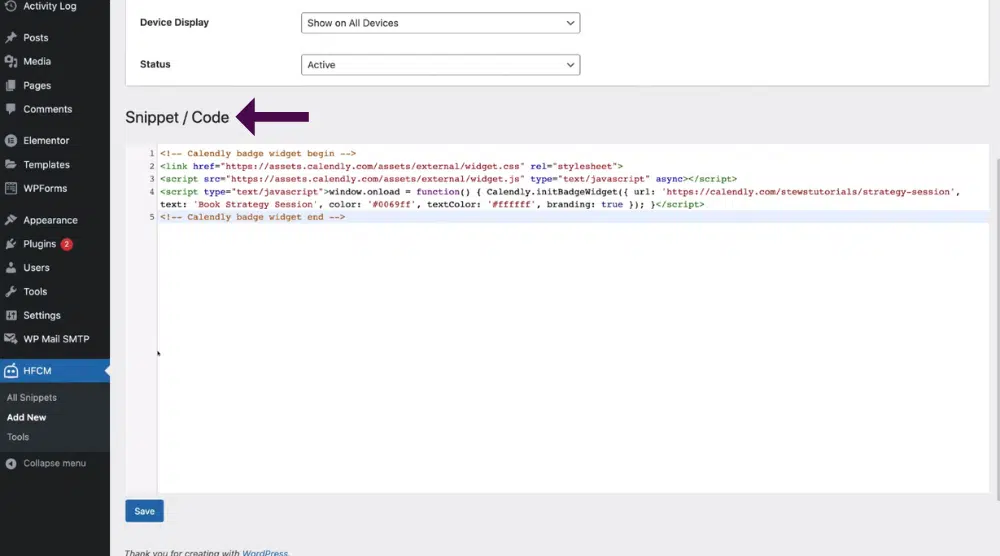This screenshot has height=556, width=1000.
Task: Open All Snippets under HFCM
Action: pos(32,397)
